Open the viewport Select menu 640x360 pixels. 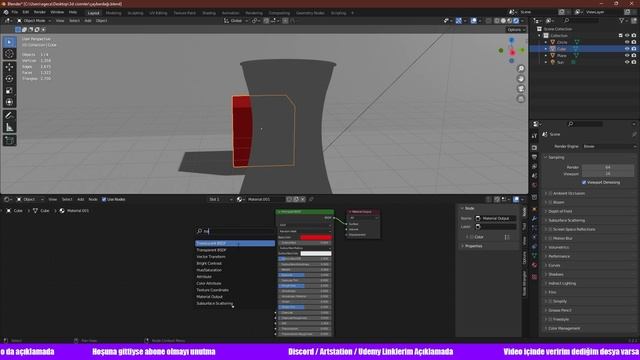[74, 21]
